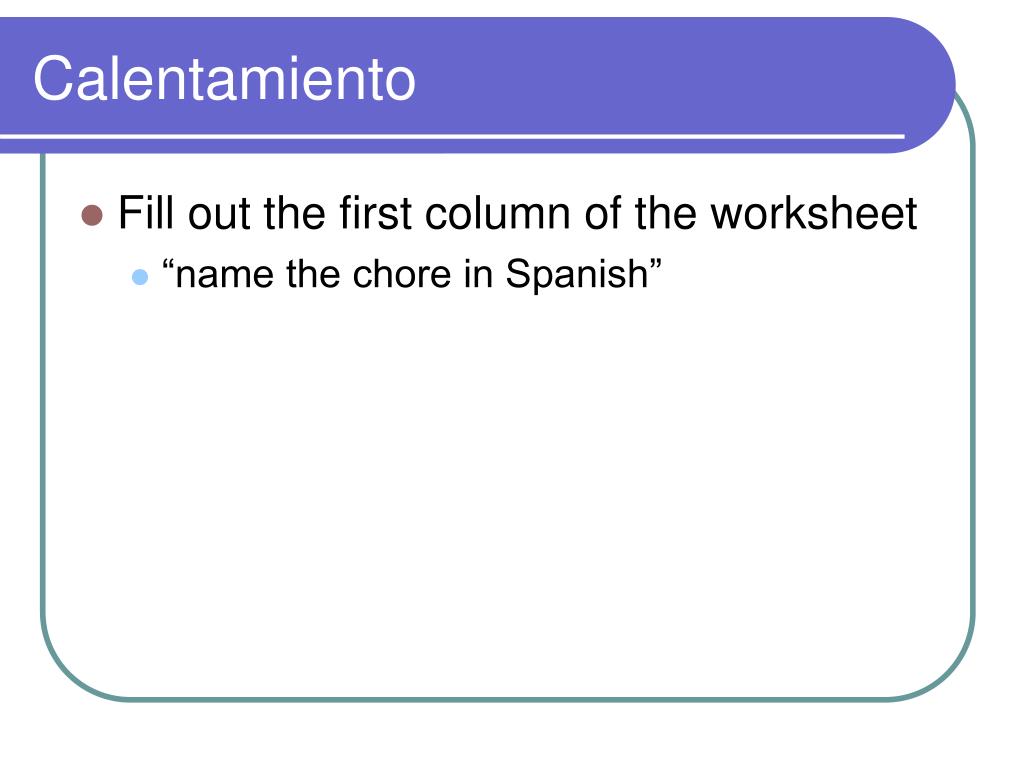Click the word "Fill" in the main bullet
The height and width of the screenshot is (768, 1024).
148,213
